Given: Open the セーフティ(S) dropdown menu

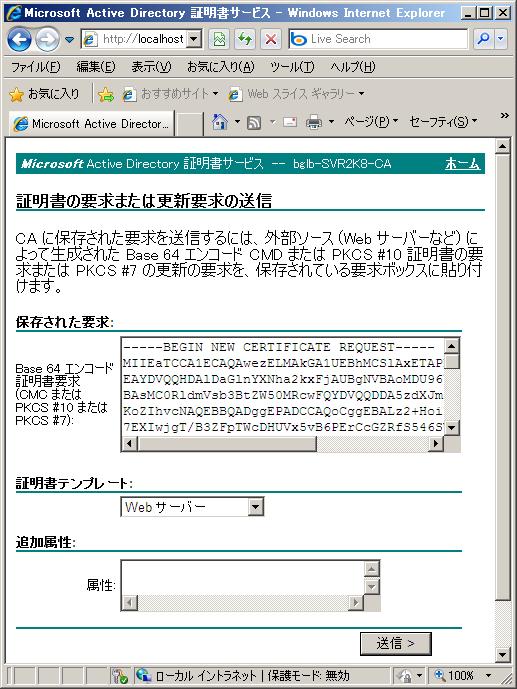Looking at the screenshot, I should pyautogui.click(x=443, y=121).
